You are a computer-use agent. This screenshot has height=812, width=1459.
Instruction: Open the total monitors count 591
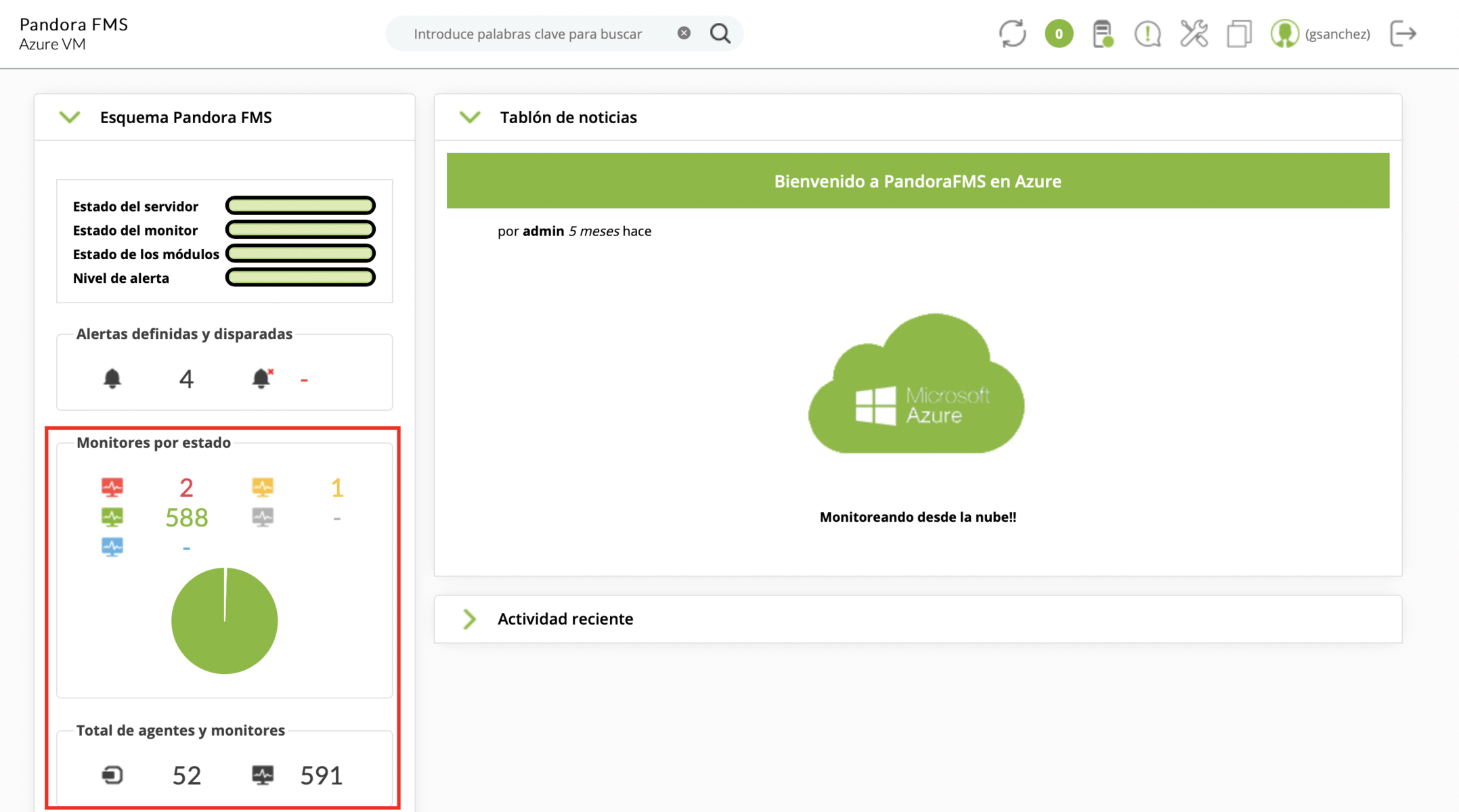(x=322, y=775)
